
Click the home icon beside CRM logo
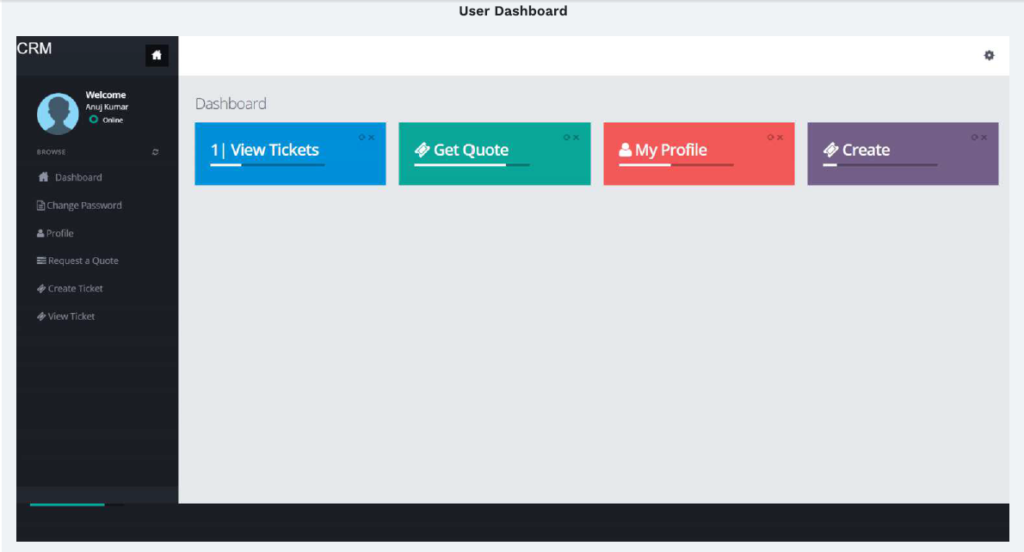click(157, 56)
